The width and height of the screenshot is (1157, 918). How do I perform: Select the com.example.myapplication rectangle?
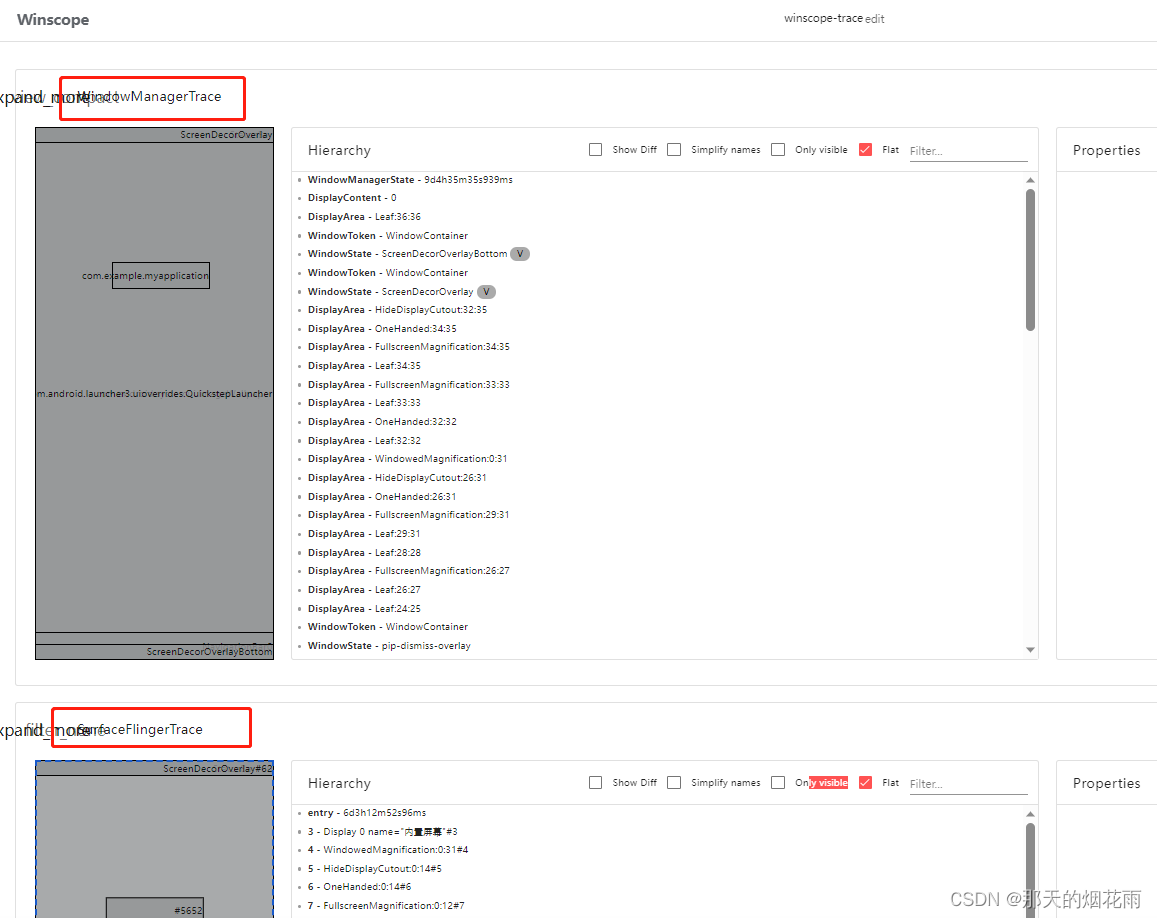coord(160,275)
